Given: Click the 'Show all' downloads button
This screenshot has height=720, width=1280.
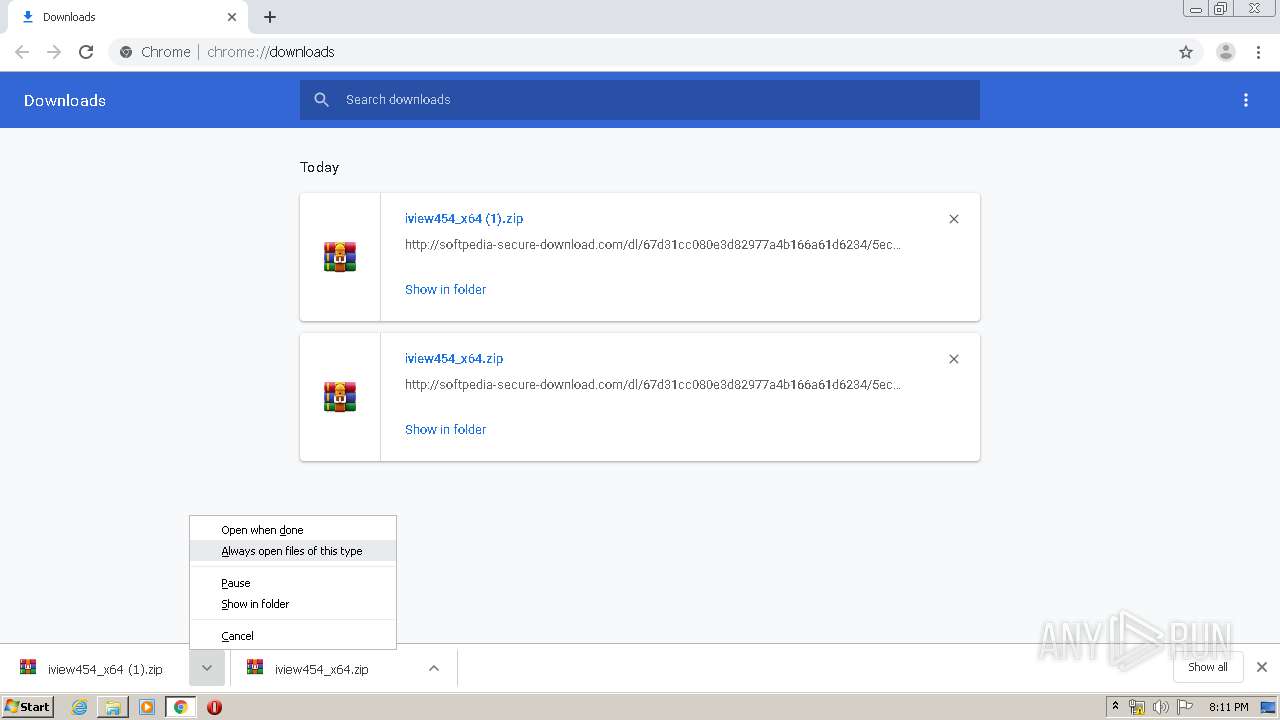Looking at the screenshot, I should tap(1207, 667).
